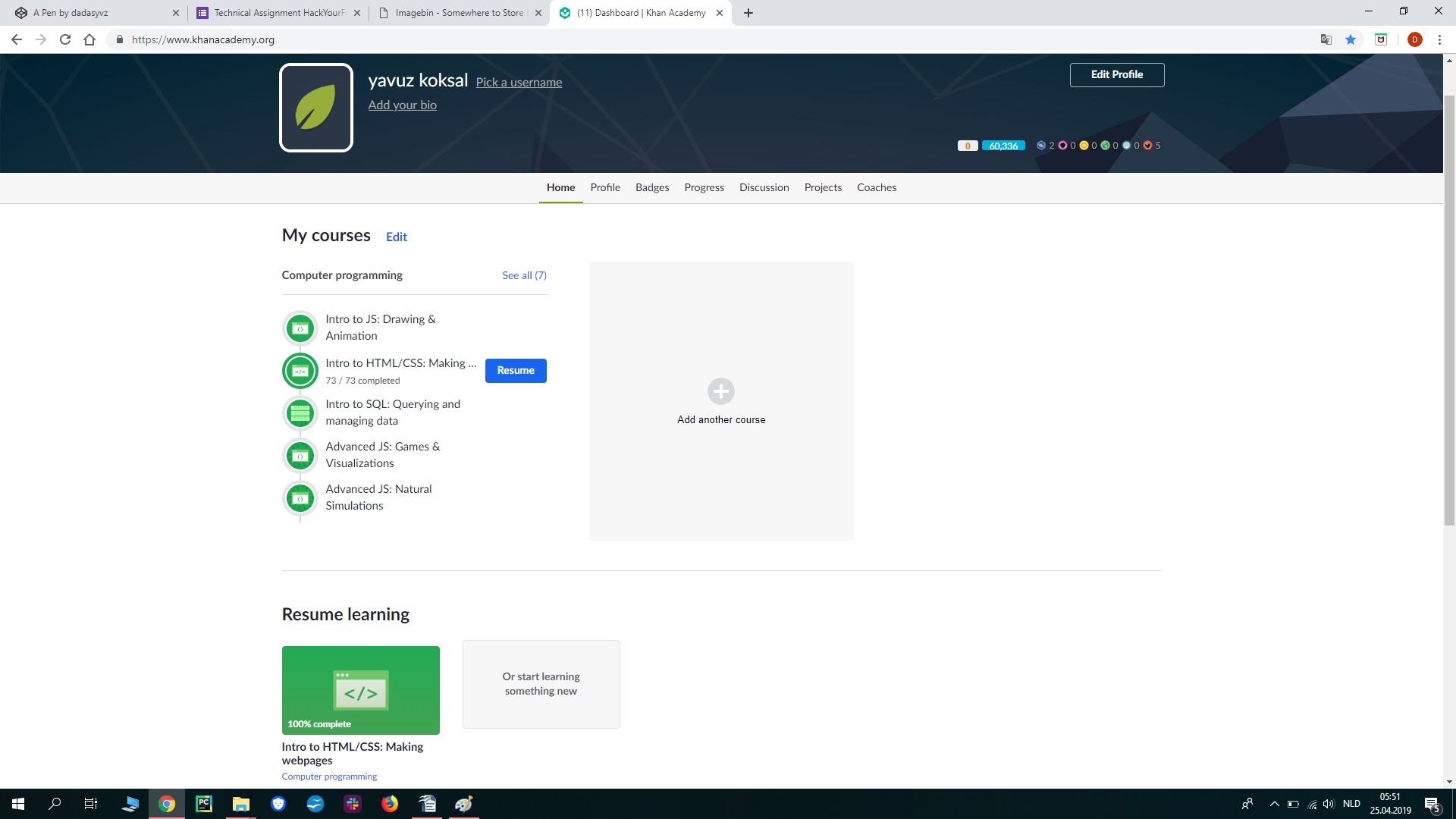The width and height of the screenshot is (1456, 819).
Task: Click the Intro to SQL course icon
Action: [300, 413]
